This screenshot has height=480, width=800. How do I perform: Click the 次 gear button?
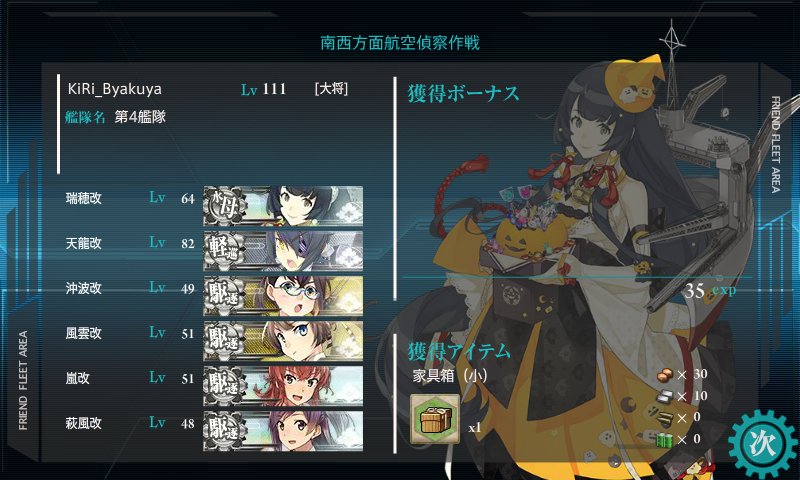click(762, 443)
